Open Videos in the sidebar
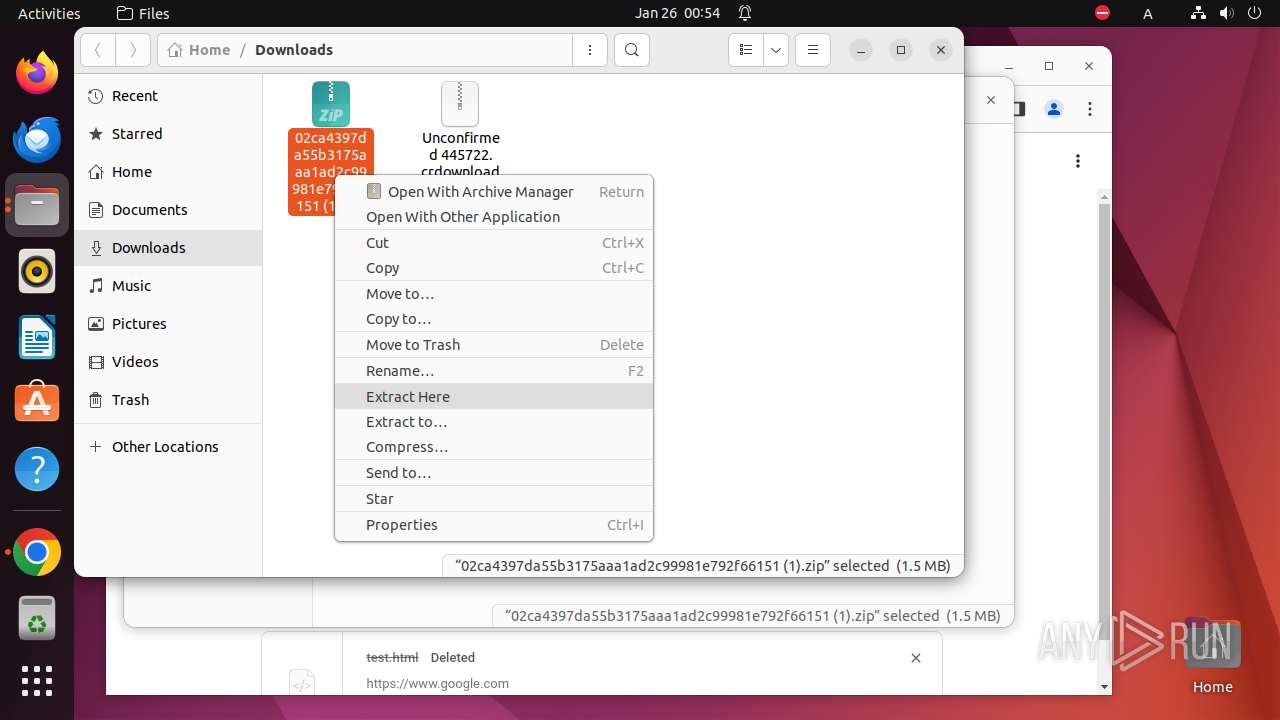 tap(168, 362)
